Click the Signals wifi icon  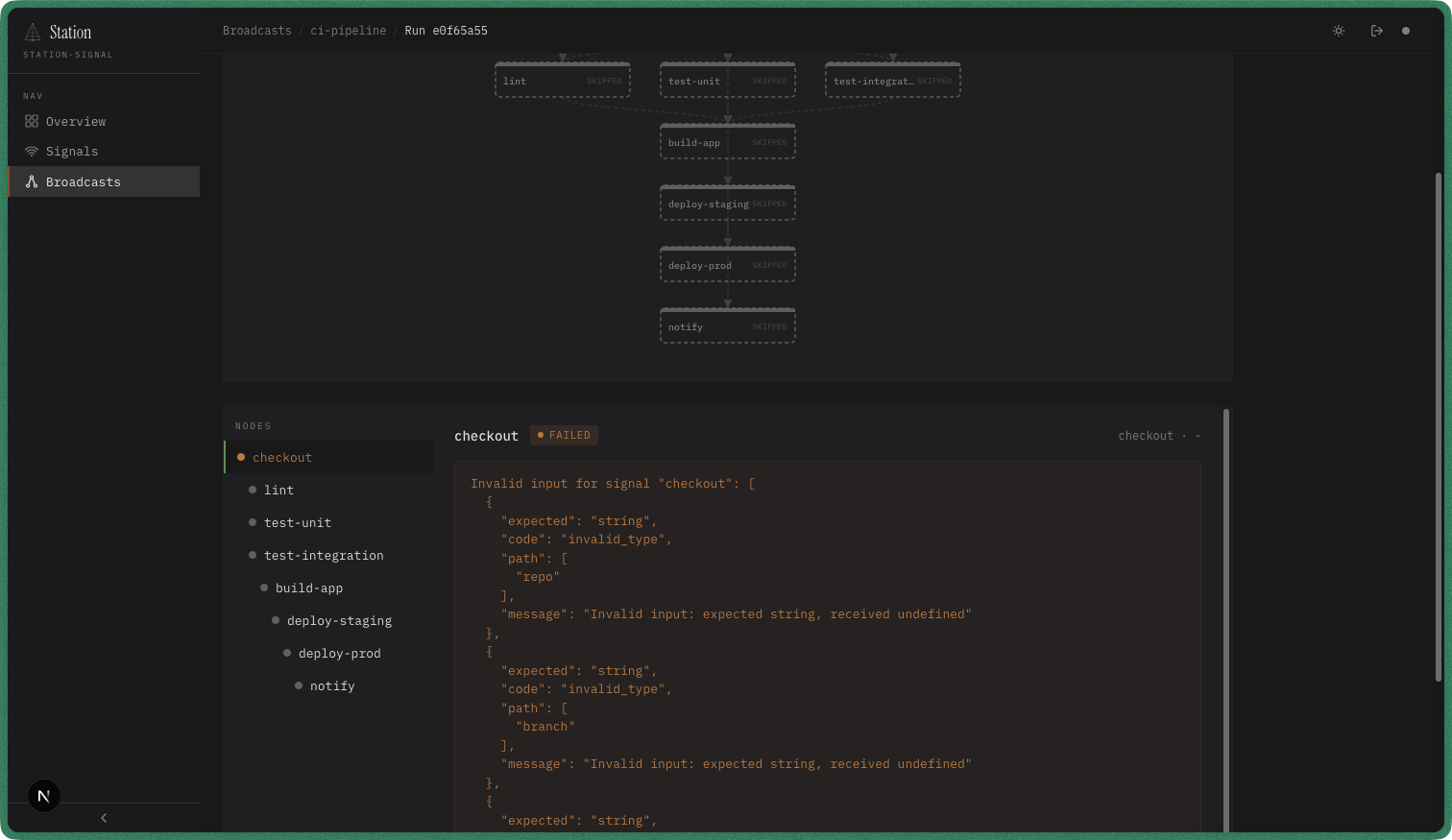point(32,151)
